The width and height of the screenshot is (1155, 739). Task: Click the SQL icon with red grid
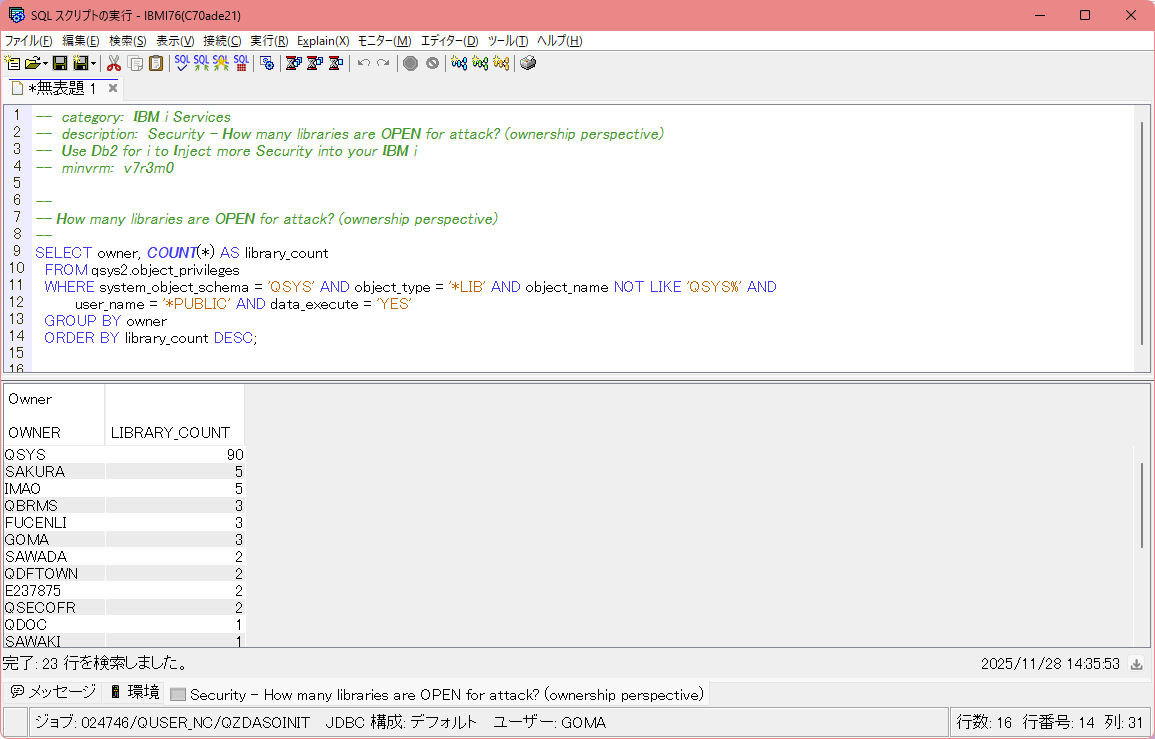[241, 63]
